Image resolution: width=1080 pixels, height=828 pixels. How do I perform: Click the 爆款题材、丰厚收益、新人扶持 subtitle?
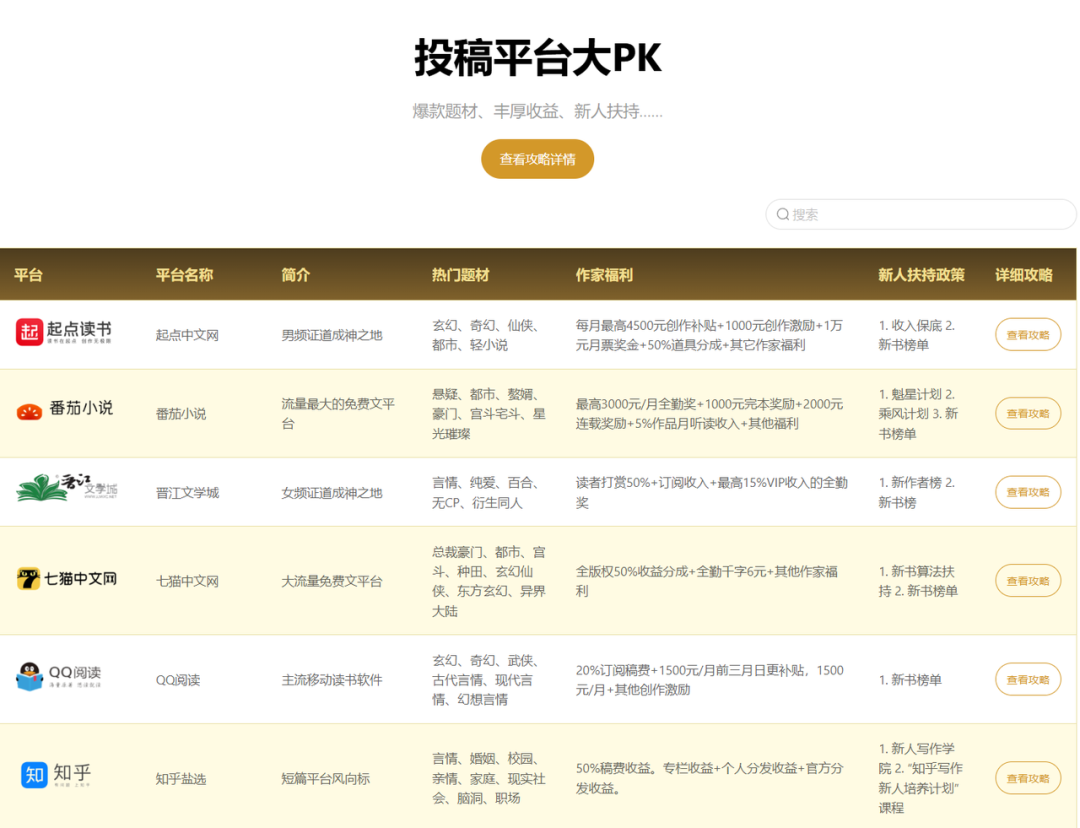pos(537,111)
